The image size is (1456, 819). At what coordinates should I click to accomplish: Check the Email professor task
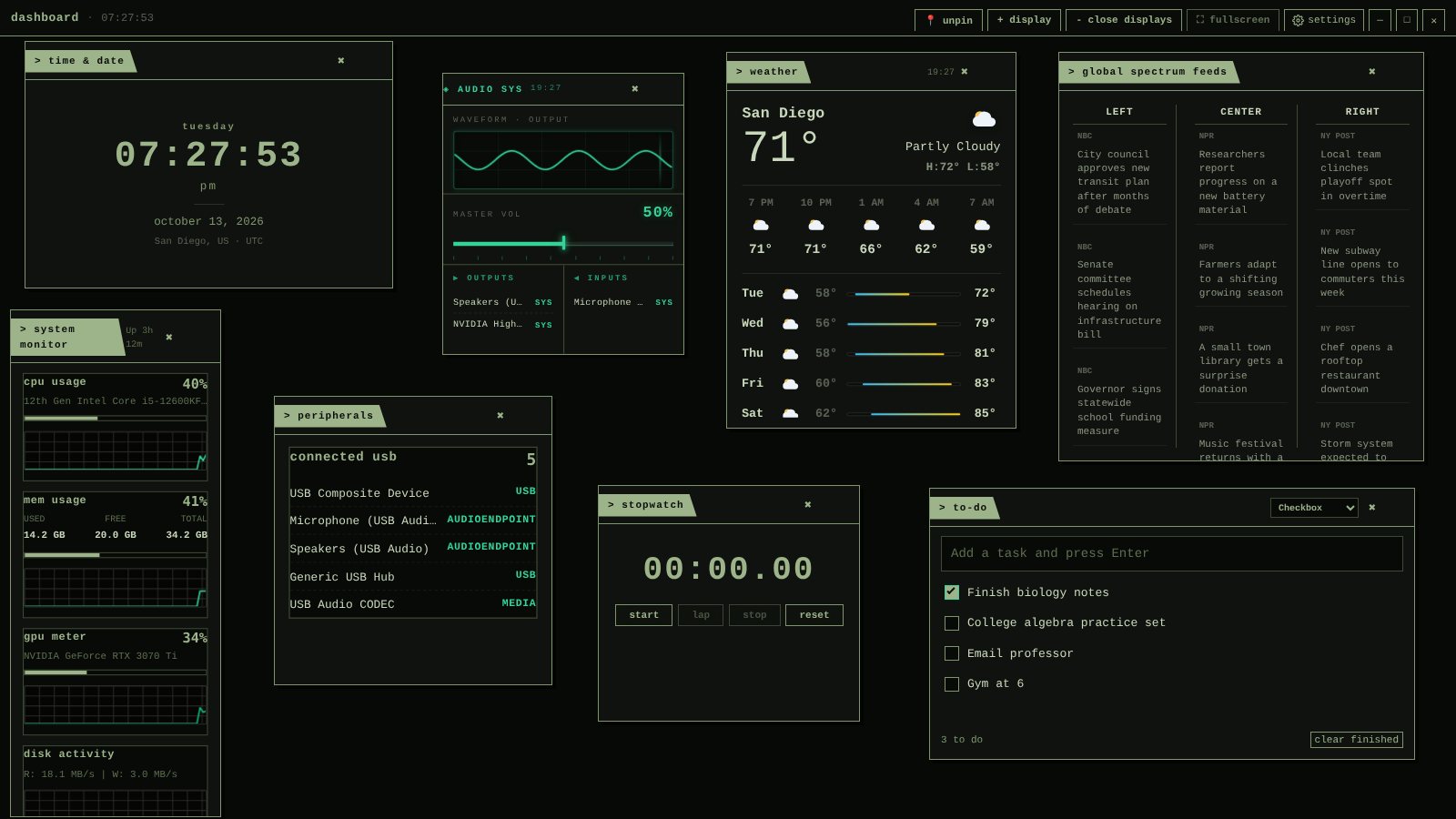point(952,653)
